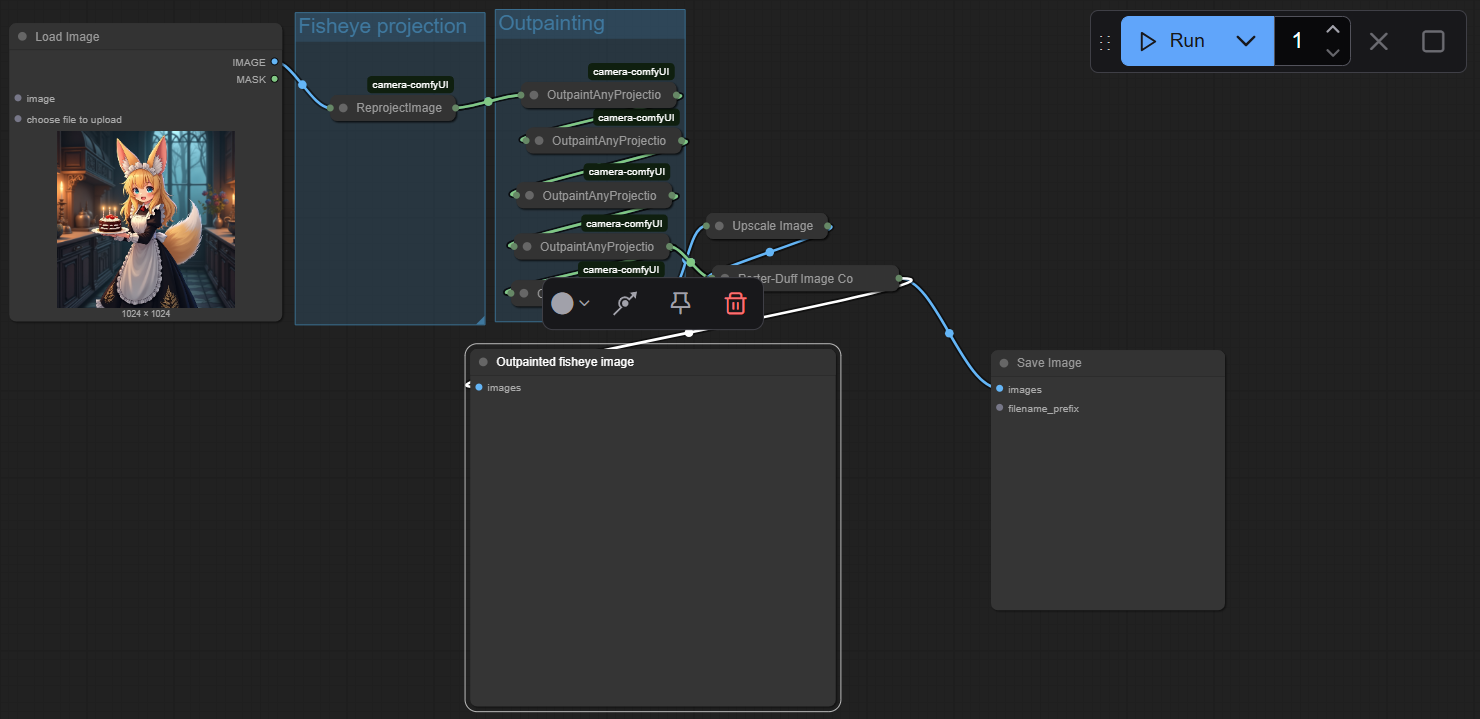1480x719 pixels.
Task: Click the square clear-queue icon beside X
Action: (x=1432, y=41)
